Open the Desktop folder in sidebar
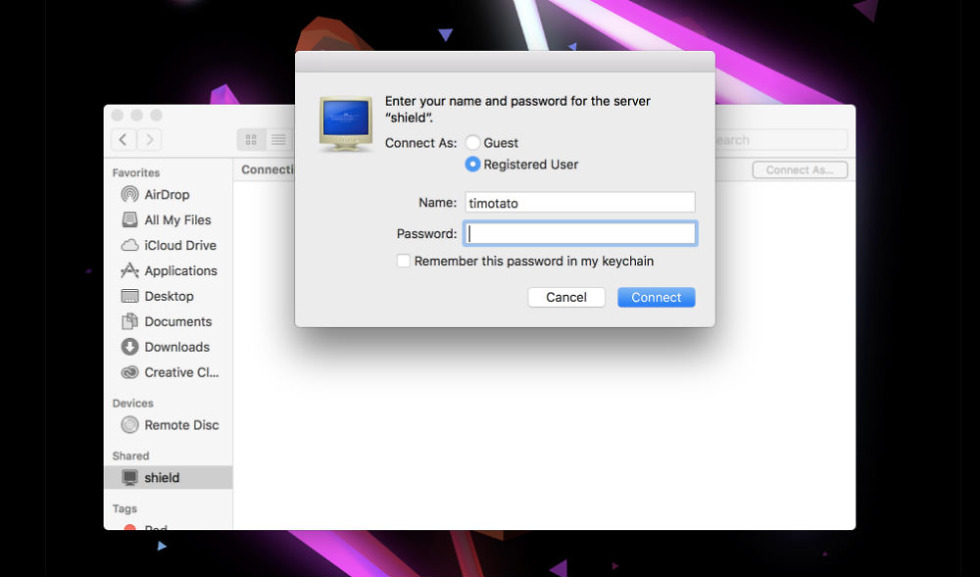980x577 pixels. 157,296
